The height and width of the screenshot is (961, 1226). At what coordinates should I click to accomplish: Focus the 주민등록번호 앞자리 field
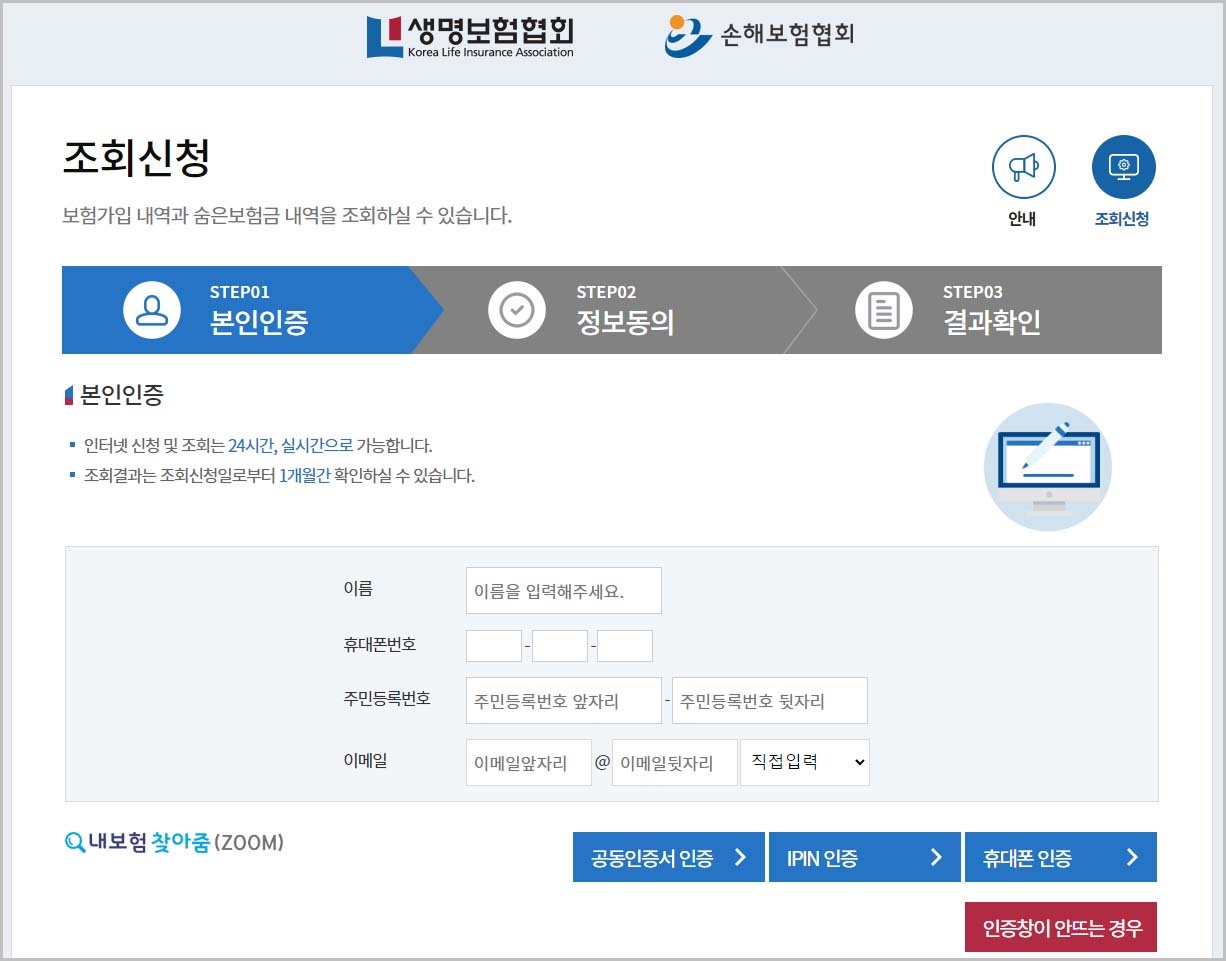point(564,701)
